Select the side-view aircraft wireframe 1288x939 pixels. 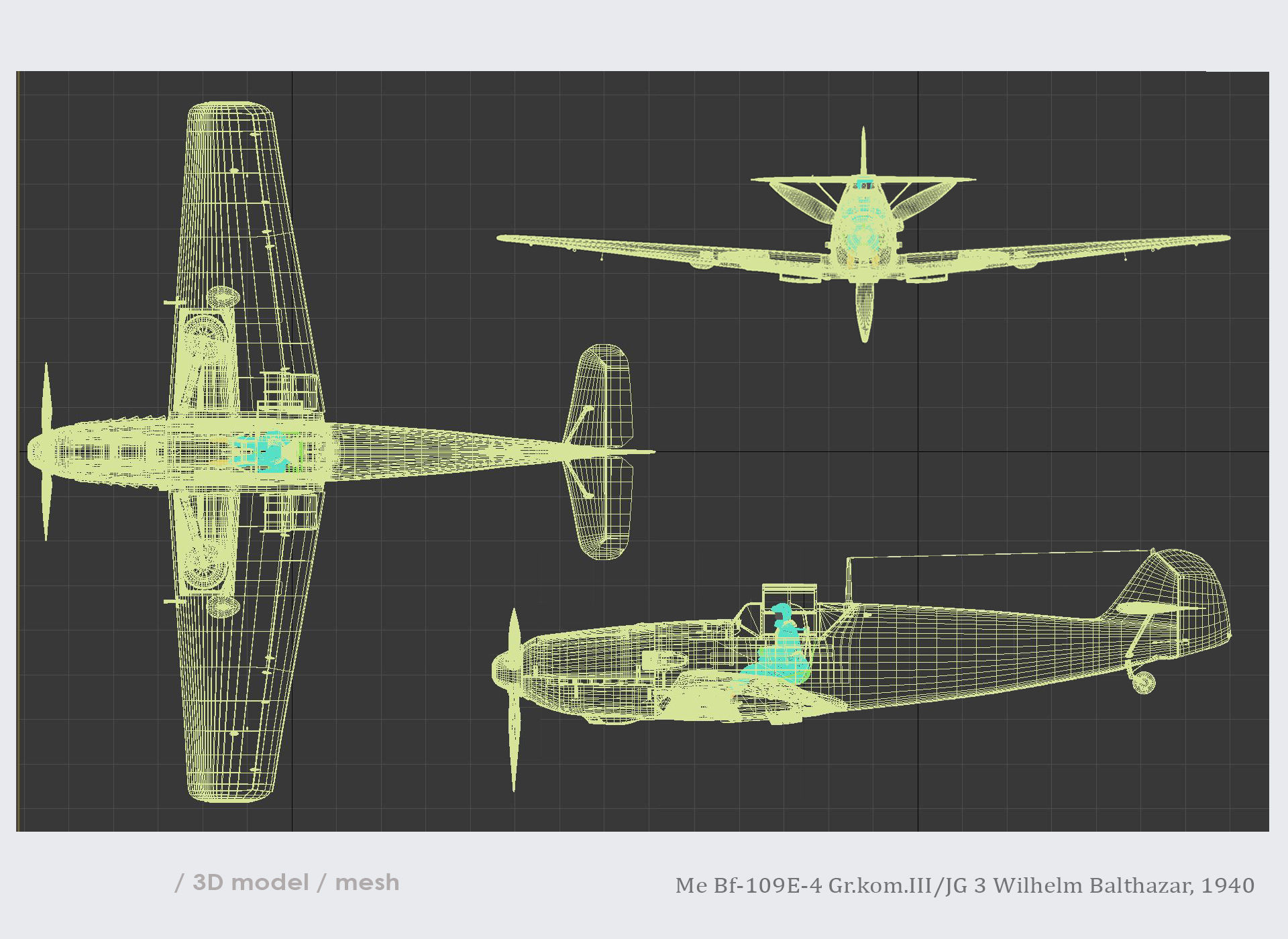862,671
